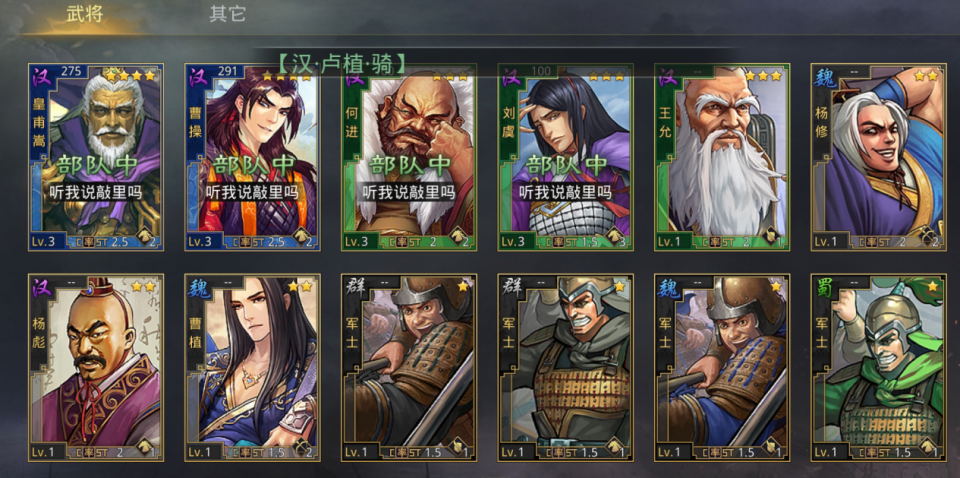The image size is (960, 478).
Task: Select the 皇甫嵩 general card
Action: (96, 157)
